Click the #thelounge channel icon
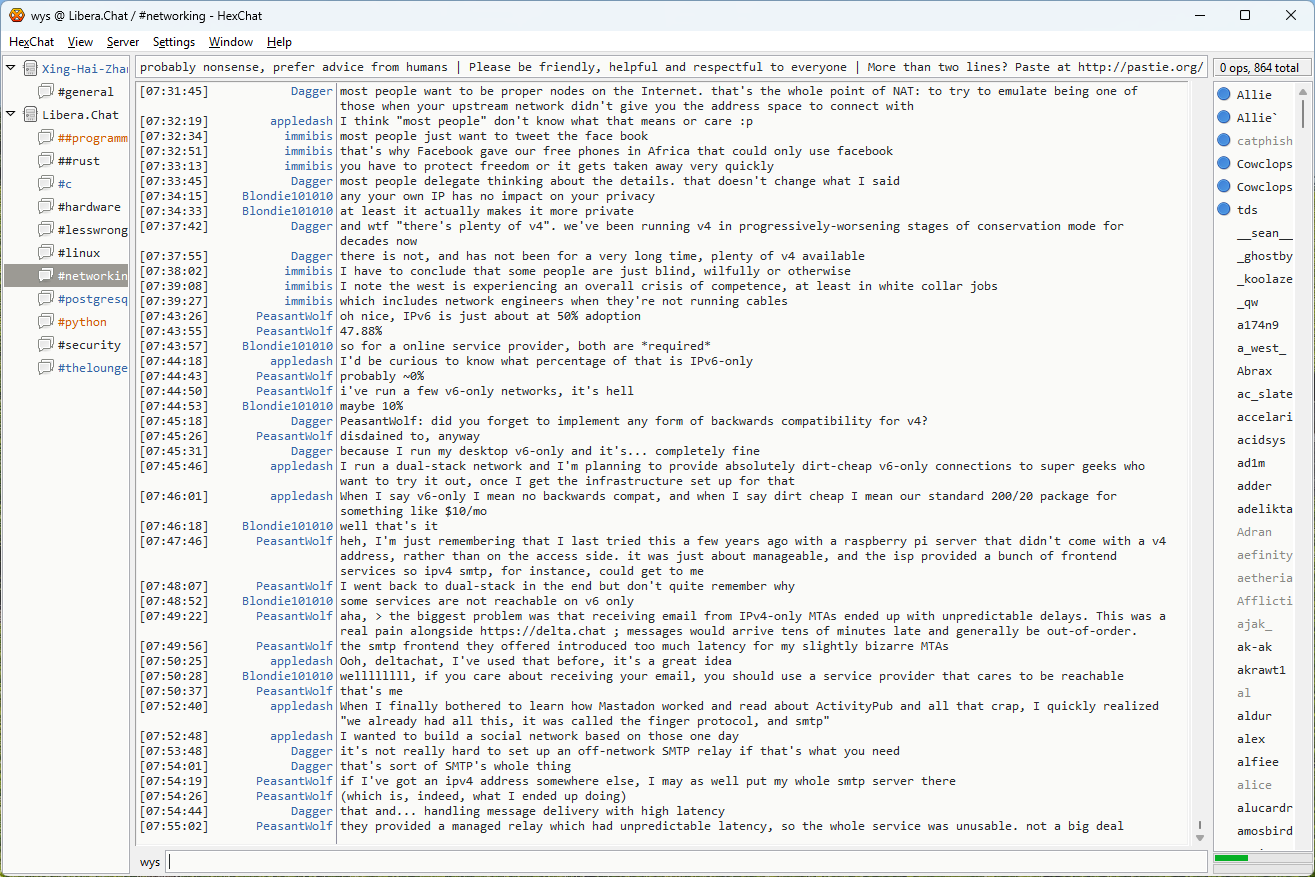Image resolution: width=1315 pixels, height=877 pixels. 46,367
